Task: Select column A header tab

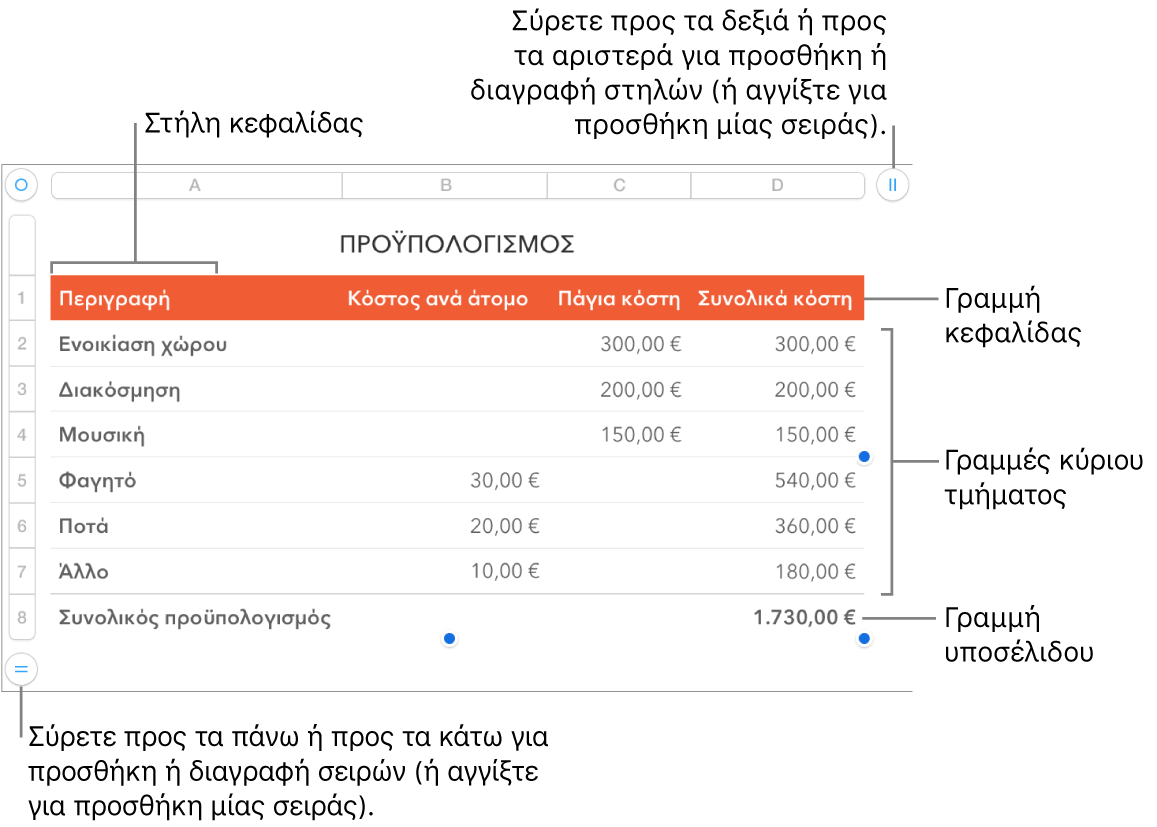Action: pos(196,185)
